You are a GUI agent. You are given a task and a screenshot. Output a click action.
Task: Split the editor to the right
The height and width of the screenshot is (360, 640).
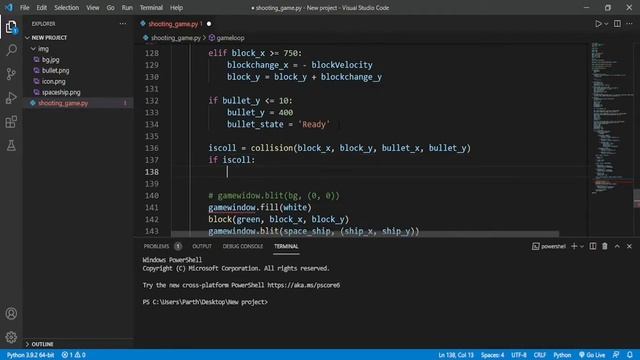click(x=617, y=24)
